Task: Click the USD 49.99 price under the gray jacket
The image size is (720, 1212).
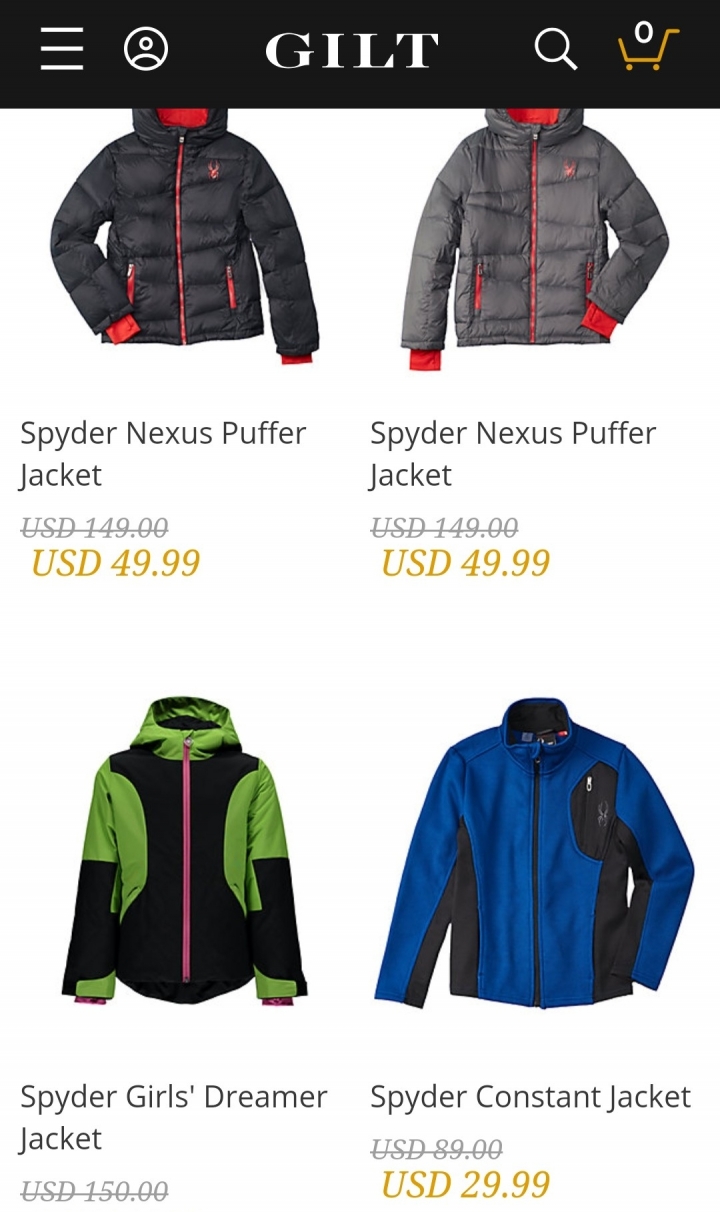Action: tap(465, 563)
